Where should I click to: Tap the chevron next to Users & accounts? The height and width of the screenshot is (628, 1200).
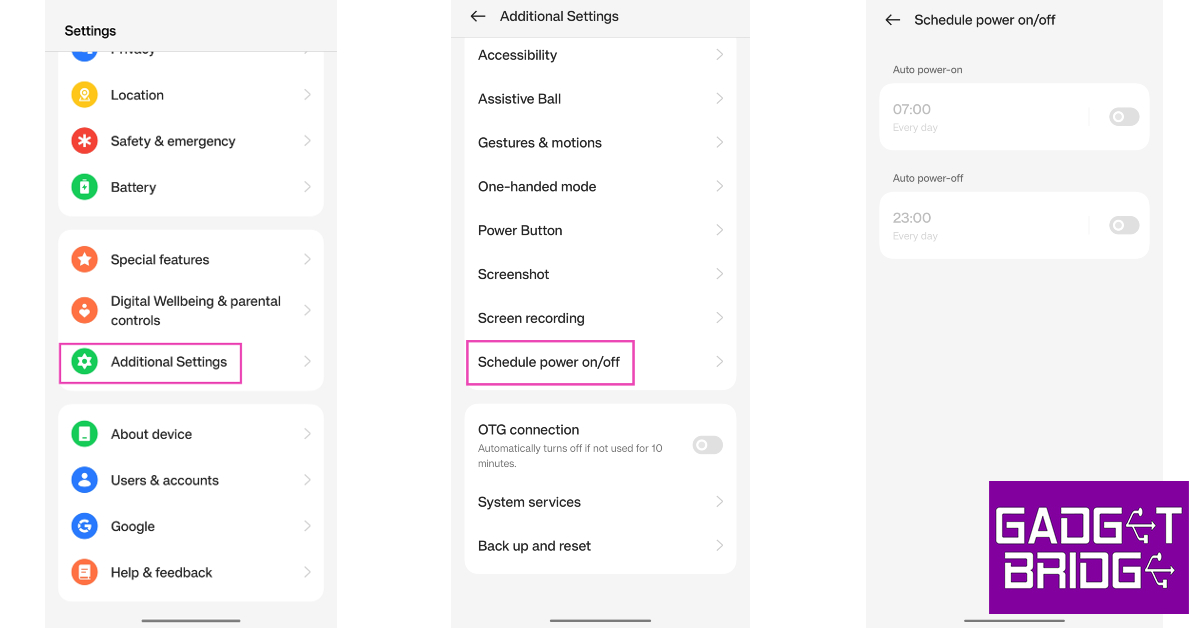click(x=307, y=480)
